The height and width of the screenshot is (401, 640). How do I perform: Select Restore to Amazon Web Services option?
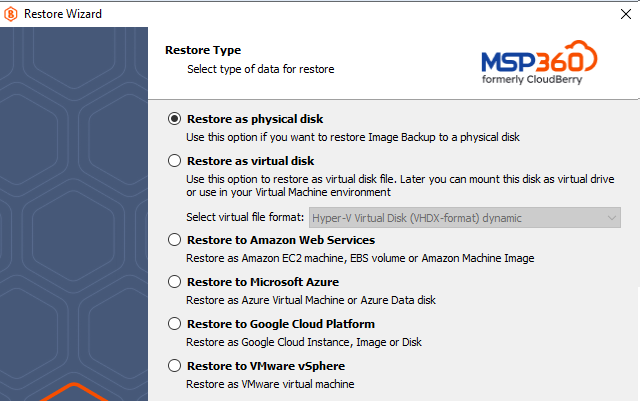click(174, 240)
